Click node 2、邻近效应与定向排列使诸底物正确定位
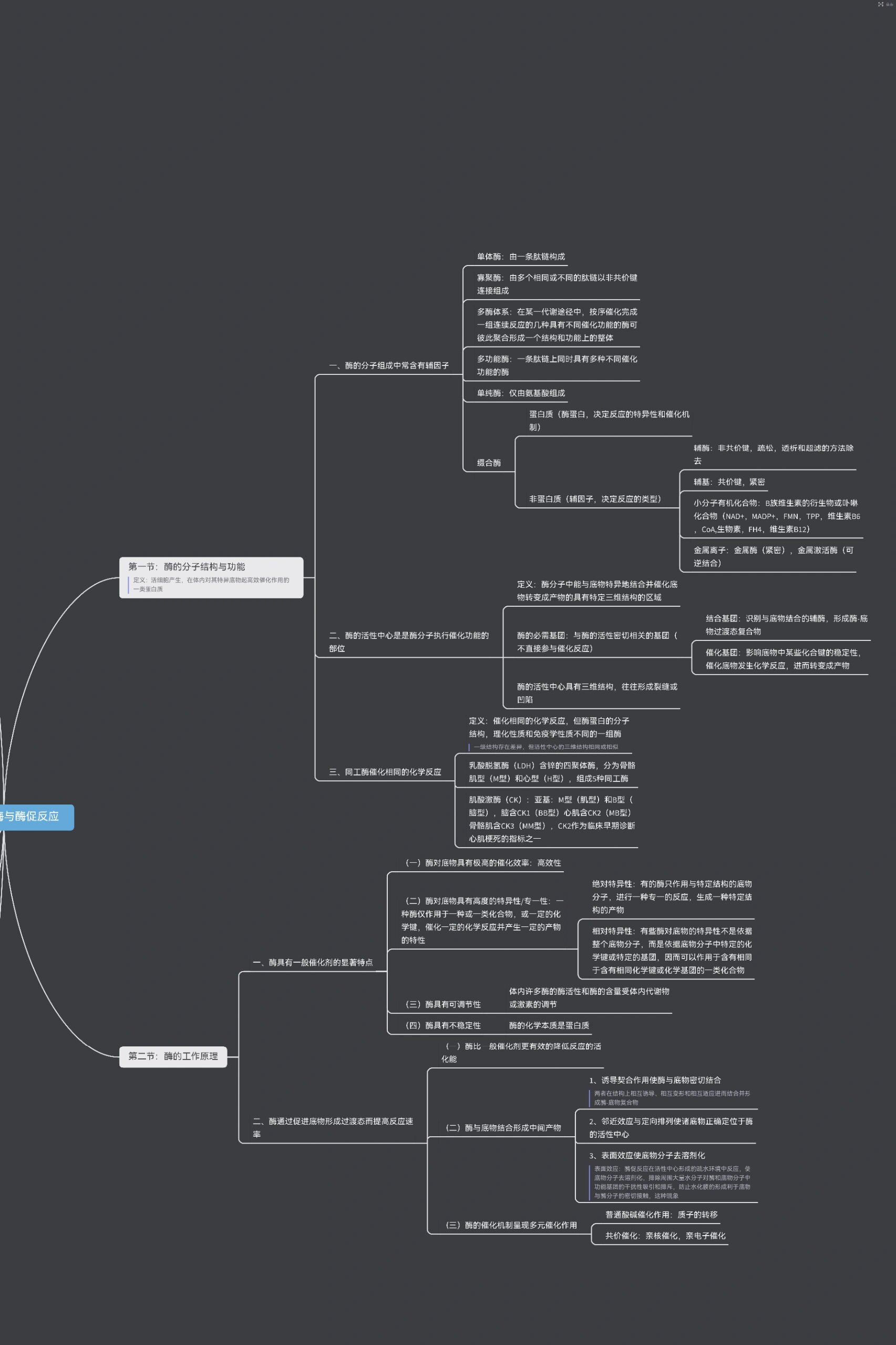This screenshot has height=1345, width=896. point(671,1128)
